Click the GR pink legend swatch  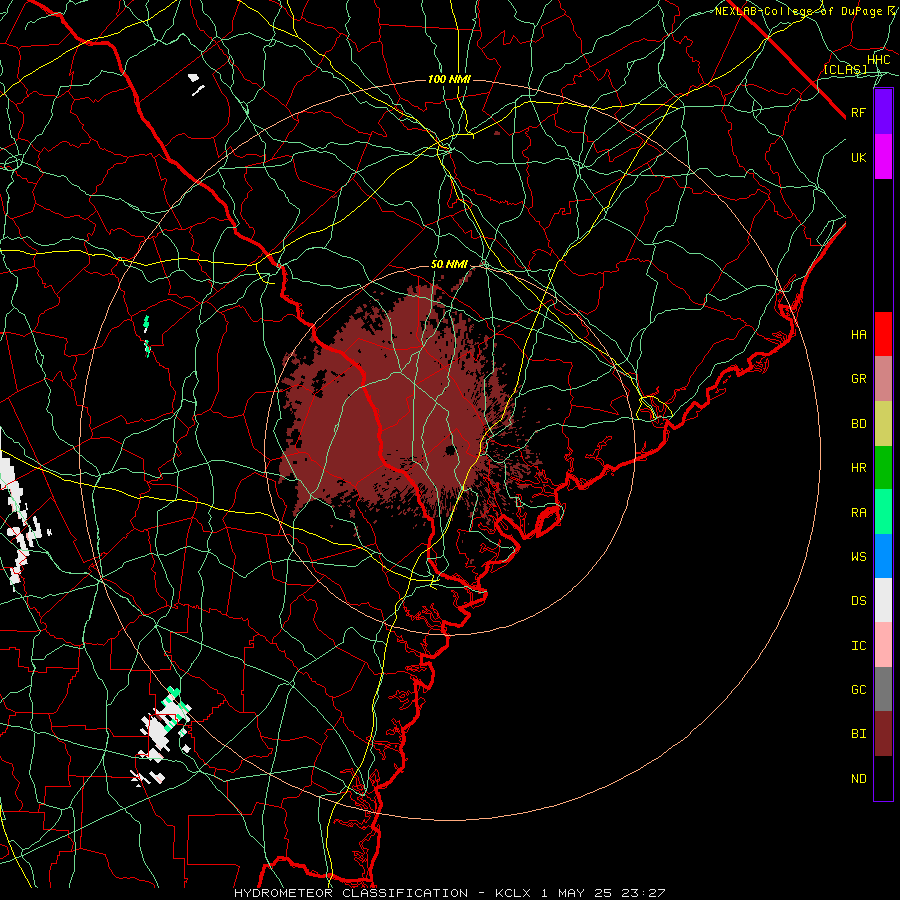(x=883, y=378)
